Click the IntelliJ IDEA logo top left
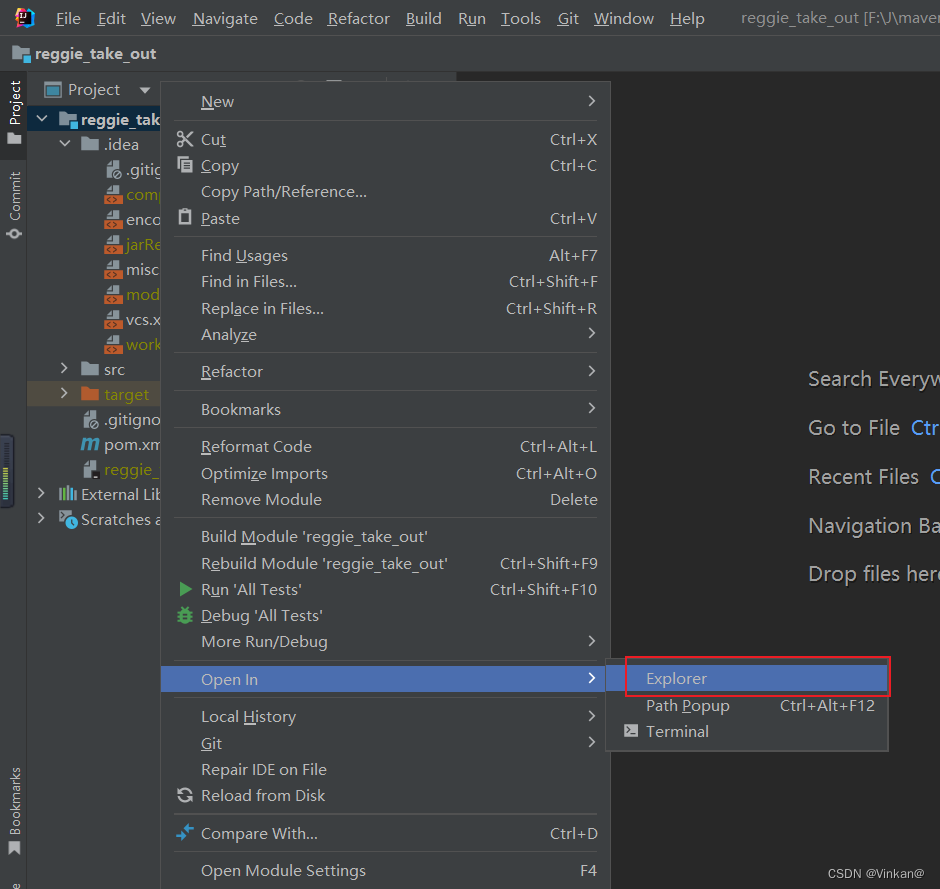 pos(22,17)
